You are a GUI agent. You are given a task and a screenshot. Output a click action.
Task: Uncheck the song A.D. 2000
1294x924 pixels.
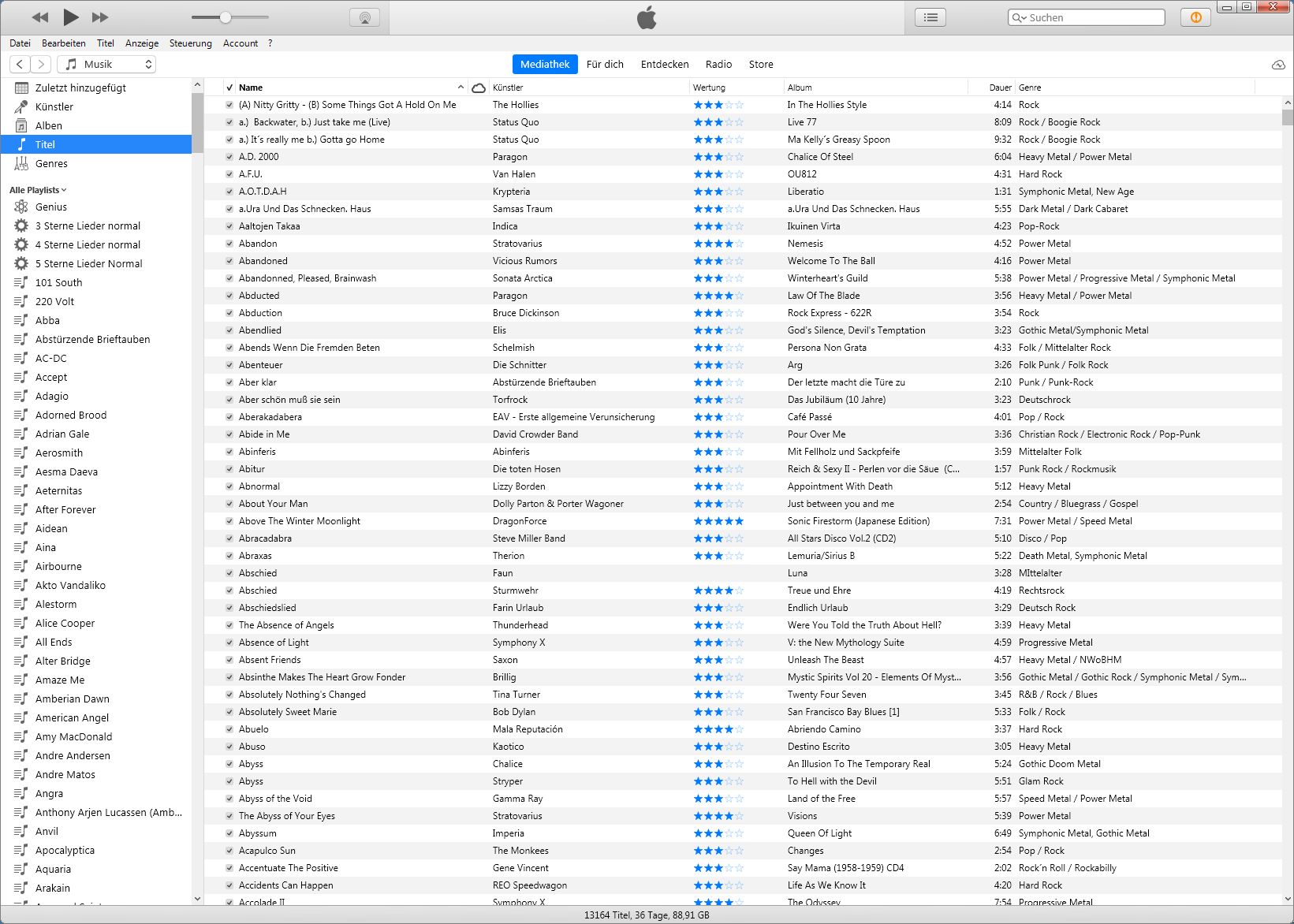point(229,157)
